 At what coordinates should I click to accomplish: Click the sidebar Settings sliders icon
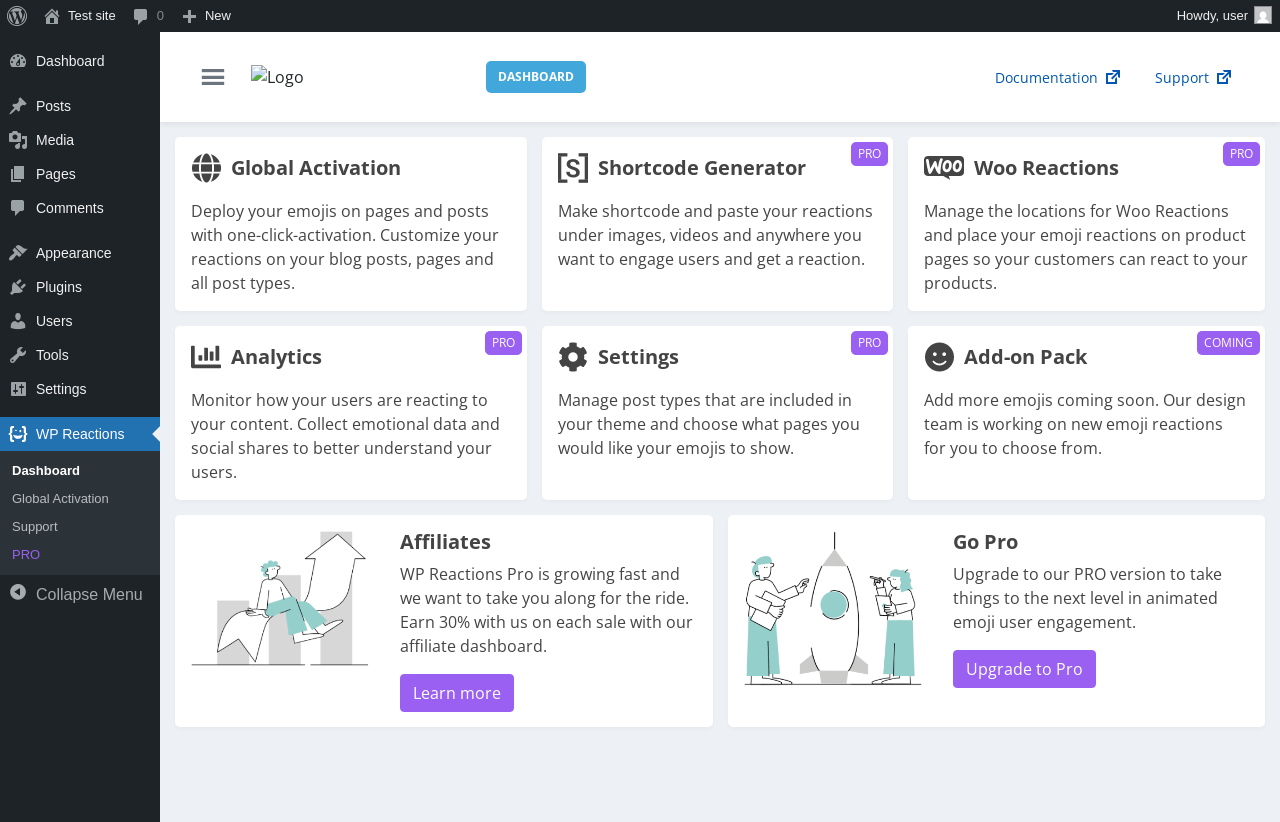(18, 389)
